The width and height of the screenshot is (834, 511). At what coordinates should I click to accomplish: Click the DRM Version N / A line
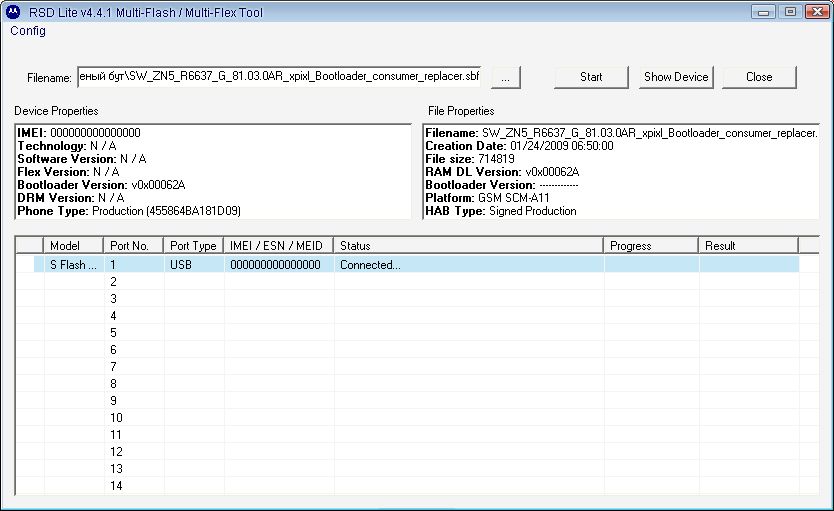click(71, 198)
